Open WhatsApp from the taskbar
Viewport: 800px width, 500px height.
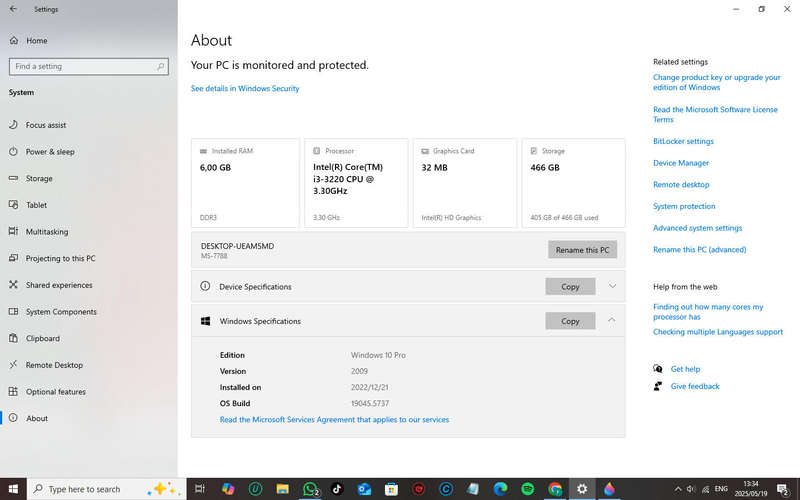(x=310, y=489)
